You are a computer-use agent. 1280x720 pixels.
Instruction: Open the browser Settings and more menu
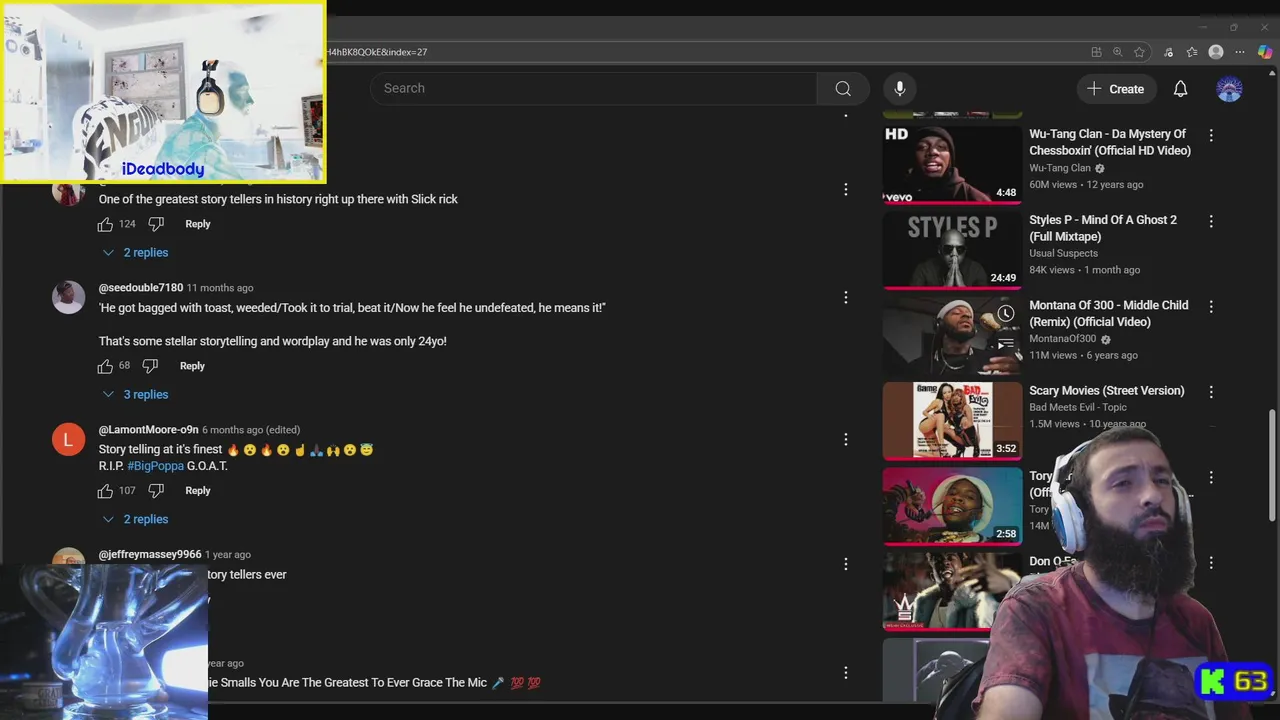click(x=1240, y=52)
